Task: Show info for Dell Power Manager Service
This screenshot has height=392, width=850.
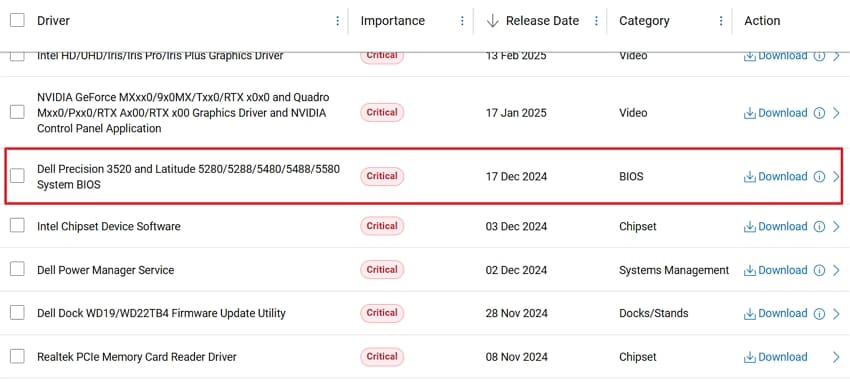Action: pos(819,270)
